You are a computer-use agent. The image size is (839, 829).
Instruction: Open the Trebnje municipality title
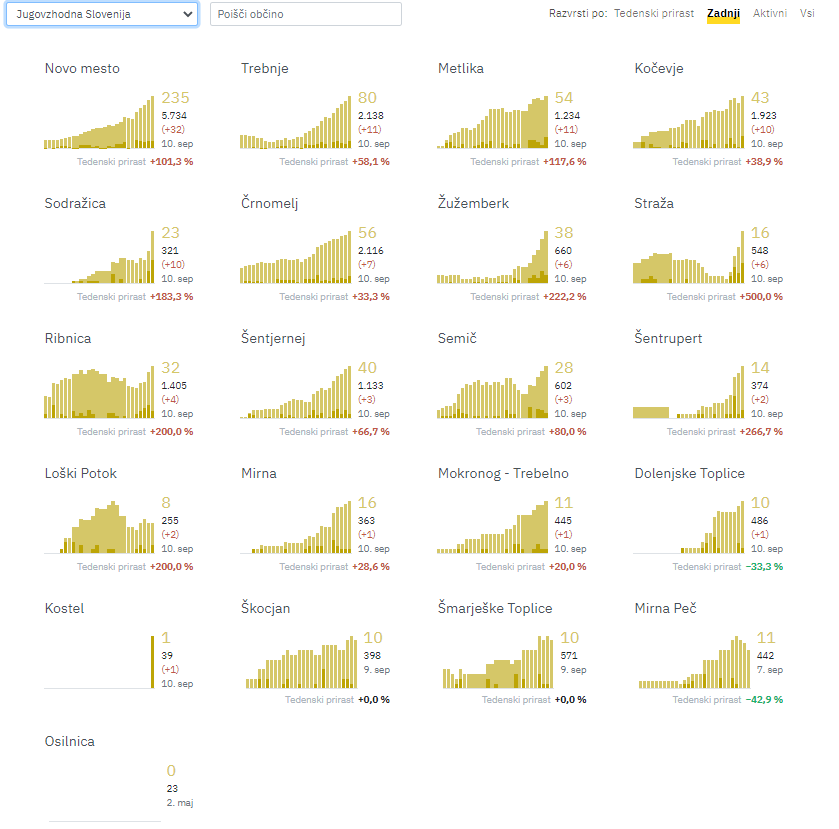[x=264, y=69]
